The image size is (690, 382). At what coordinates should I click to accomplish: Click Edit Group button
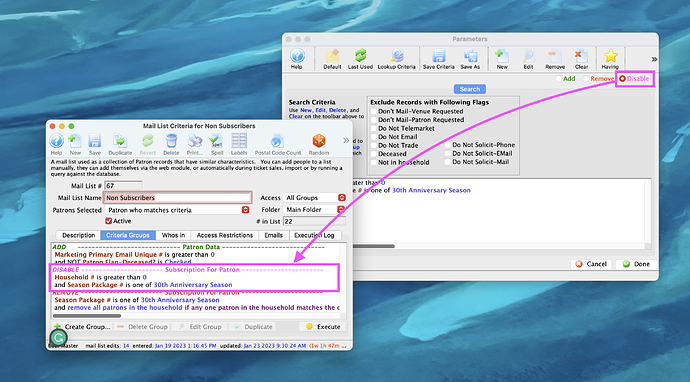[199, 327]
